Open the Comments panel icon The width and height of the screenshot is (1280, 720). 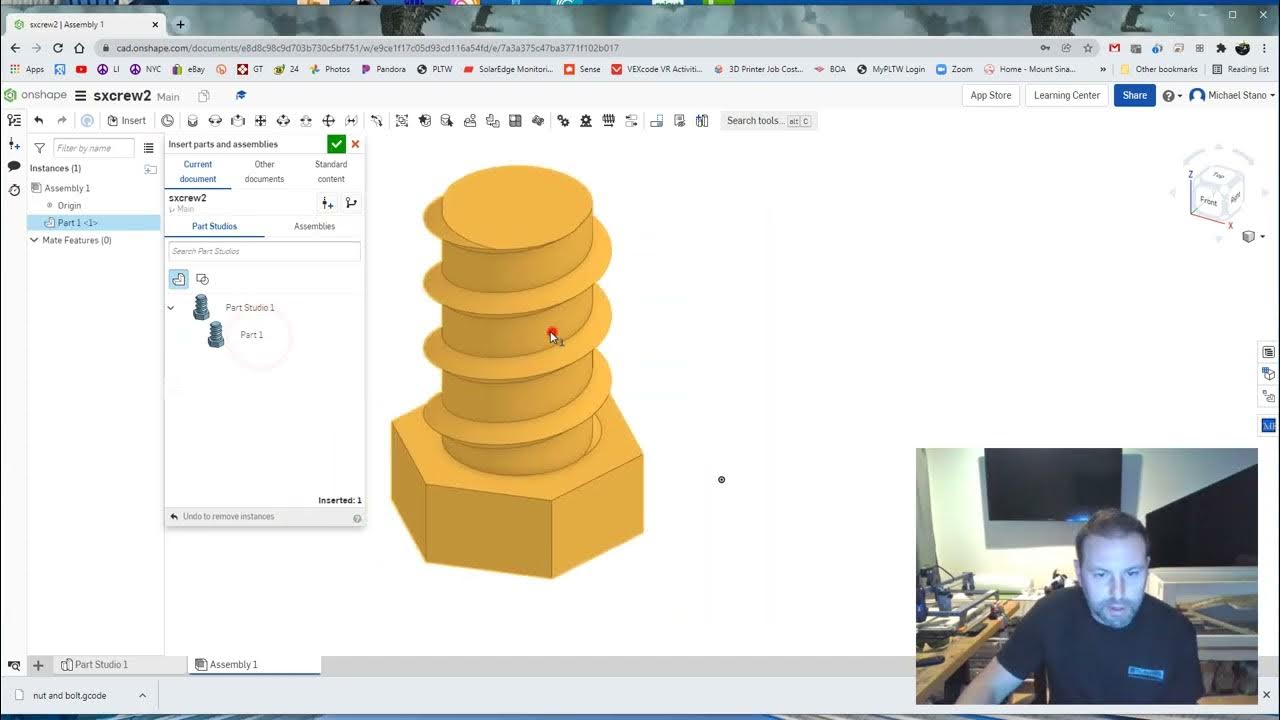[14, 166]
